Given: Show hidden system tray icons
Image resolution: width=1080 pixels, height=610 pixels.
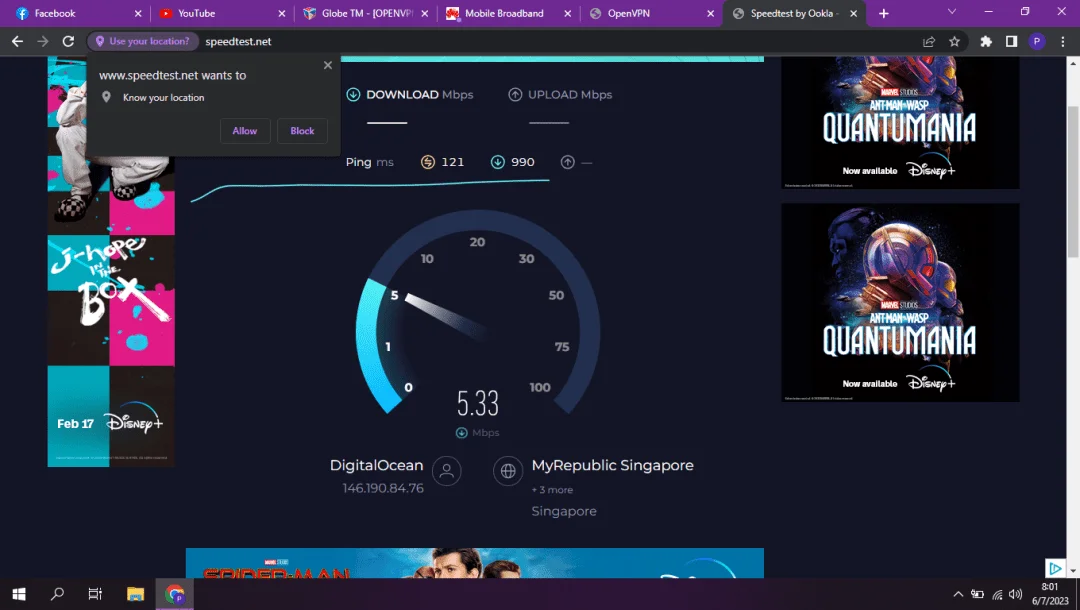Looking at the screenshot, I should tap(958, 594).
